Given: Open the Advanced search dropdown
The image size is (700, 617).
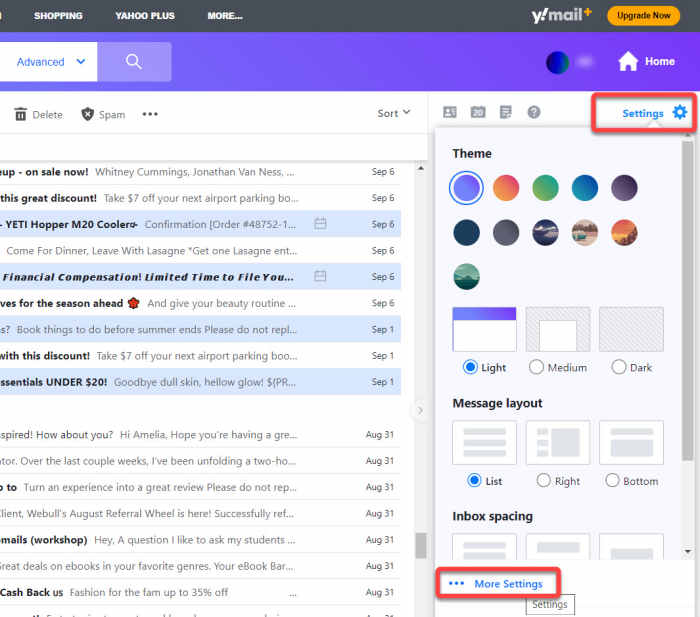Looking at the screenshot, I should (x=50, y=62).
